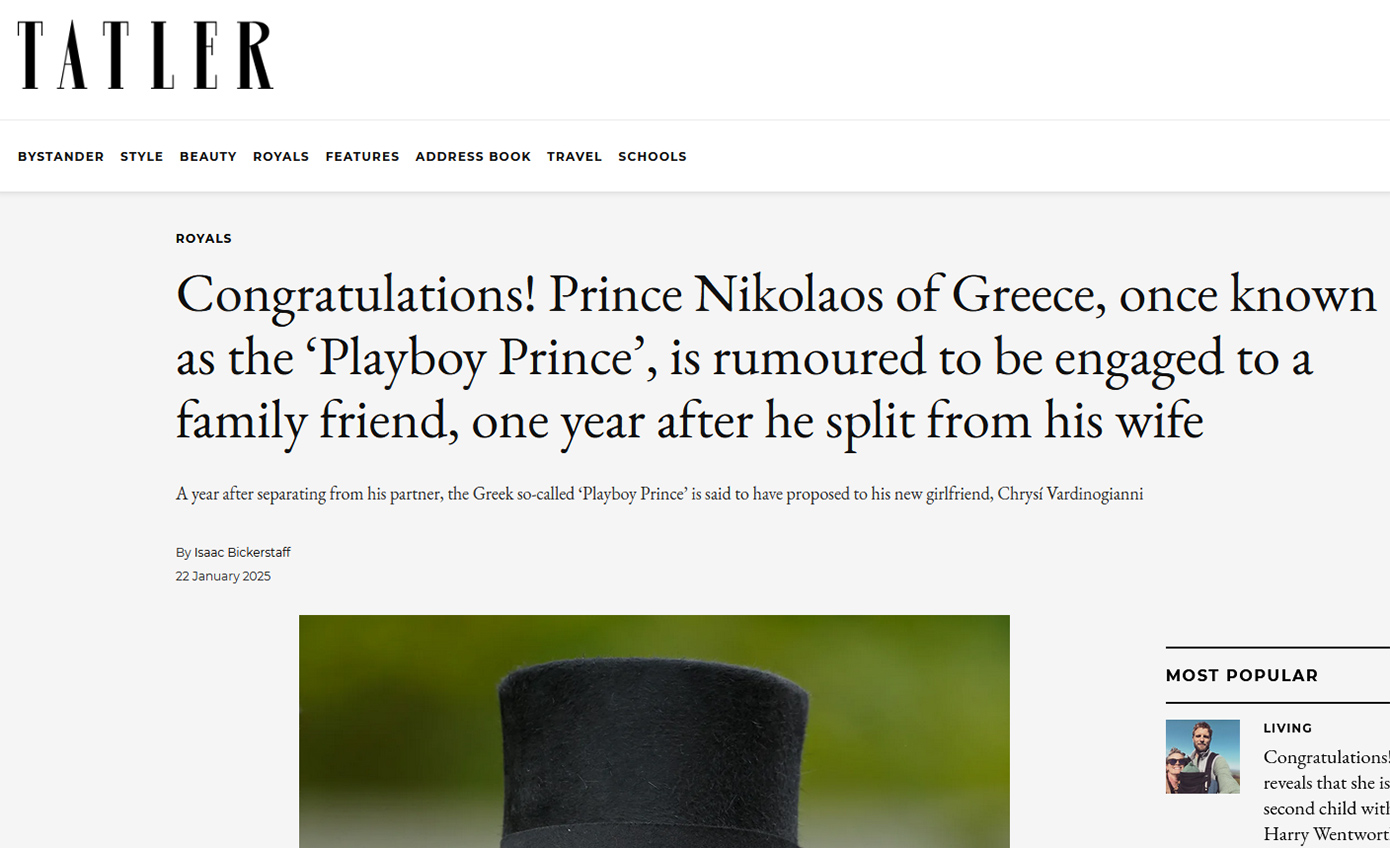Open the Bystander section
Viewport: 1390px width, 848px height.
(x=61, y=157)
